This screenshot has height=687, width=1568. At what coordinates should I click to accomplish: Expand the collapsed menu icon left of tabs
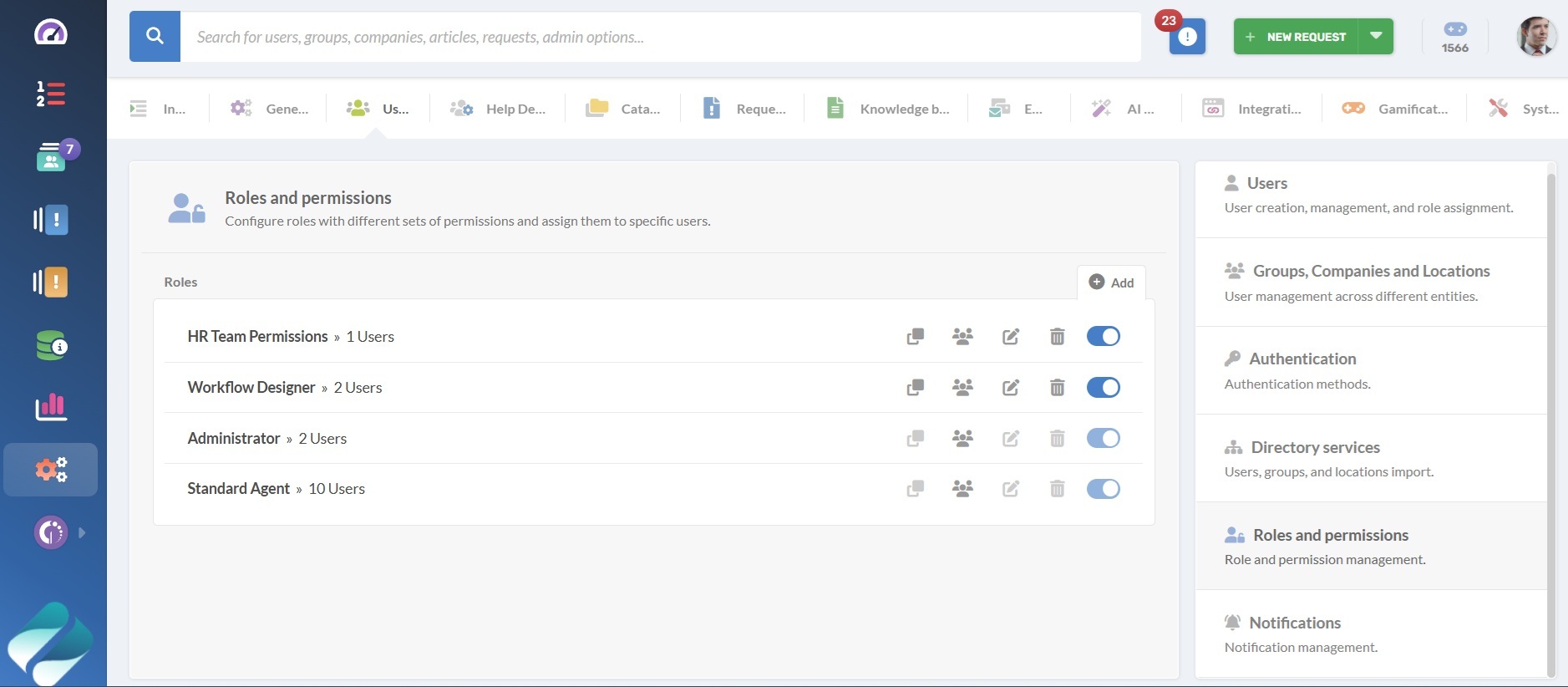coord(139,109)
